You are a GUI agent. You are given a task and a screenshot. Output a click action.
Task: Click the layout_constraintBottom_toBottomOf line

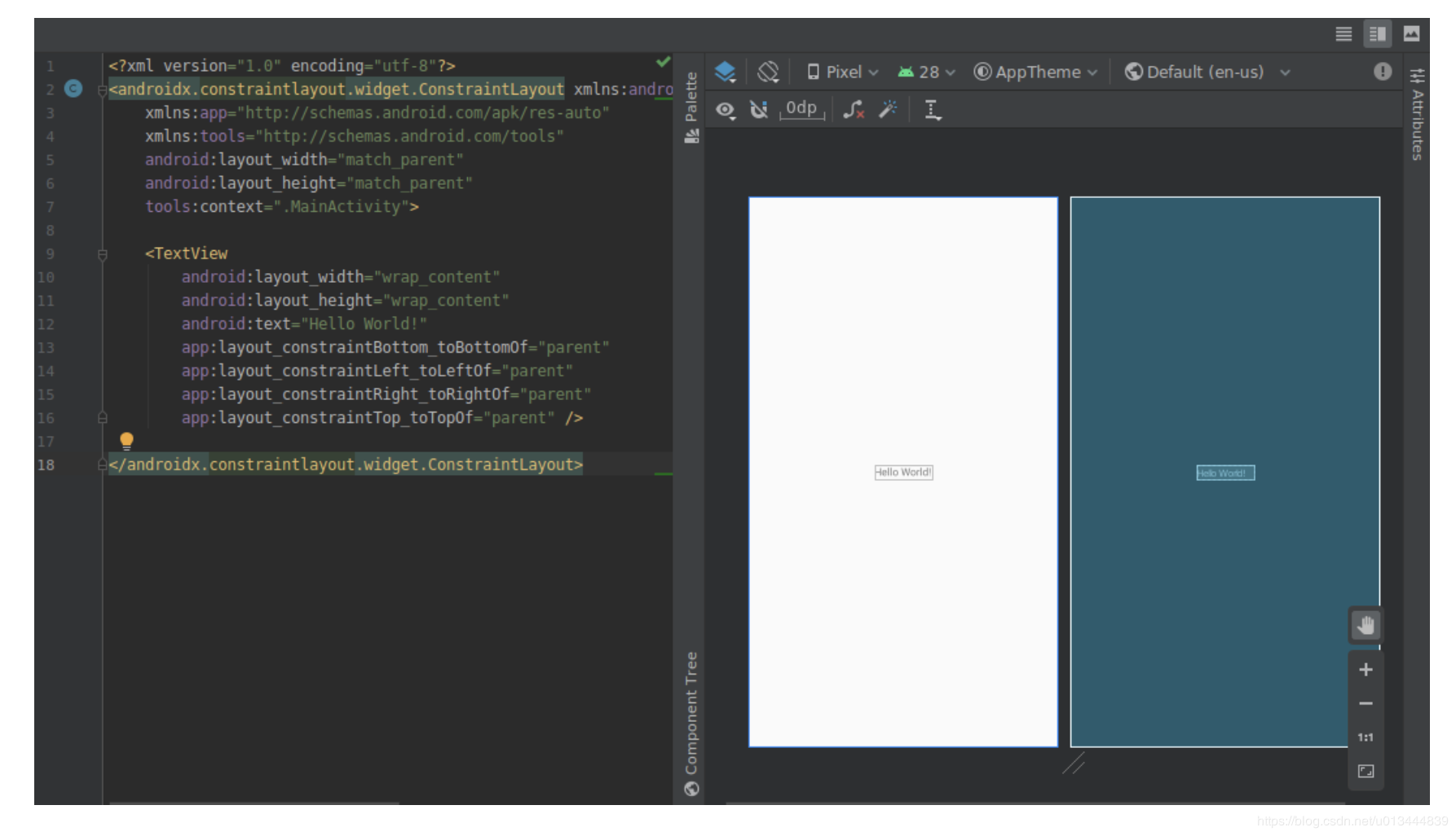[x=395, y=348]
